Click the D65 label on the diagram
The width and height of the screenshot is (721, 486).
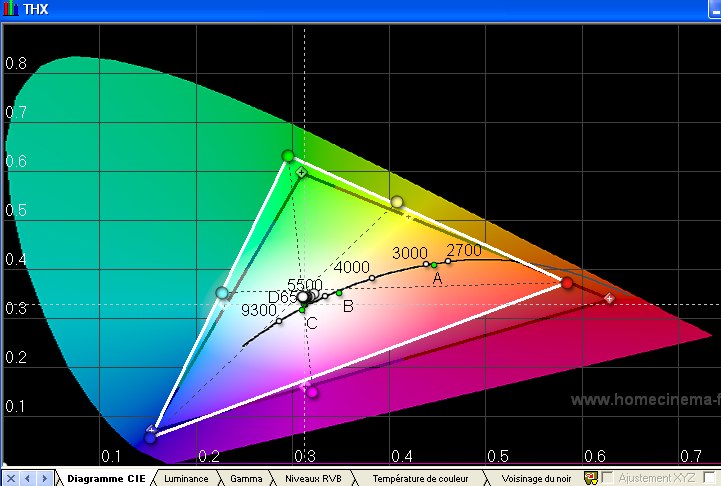282,297
